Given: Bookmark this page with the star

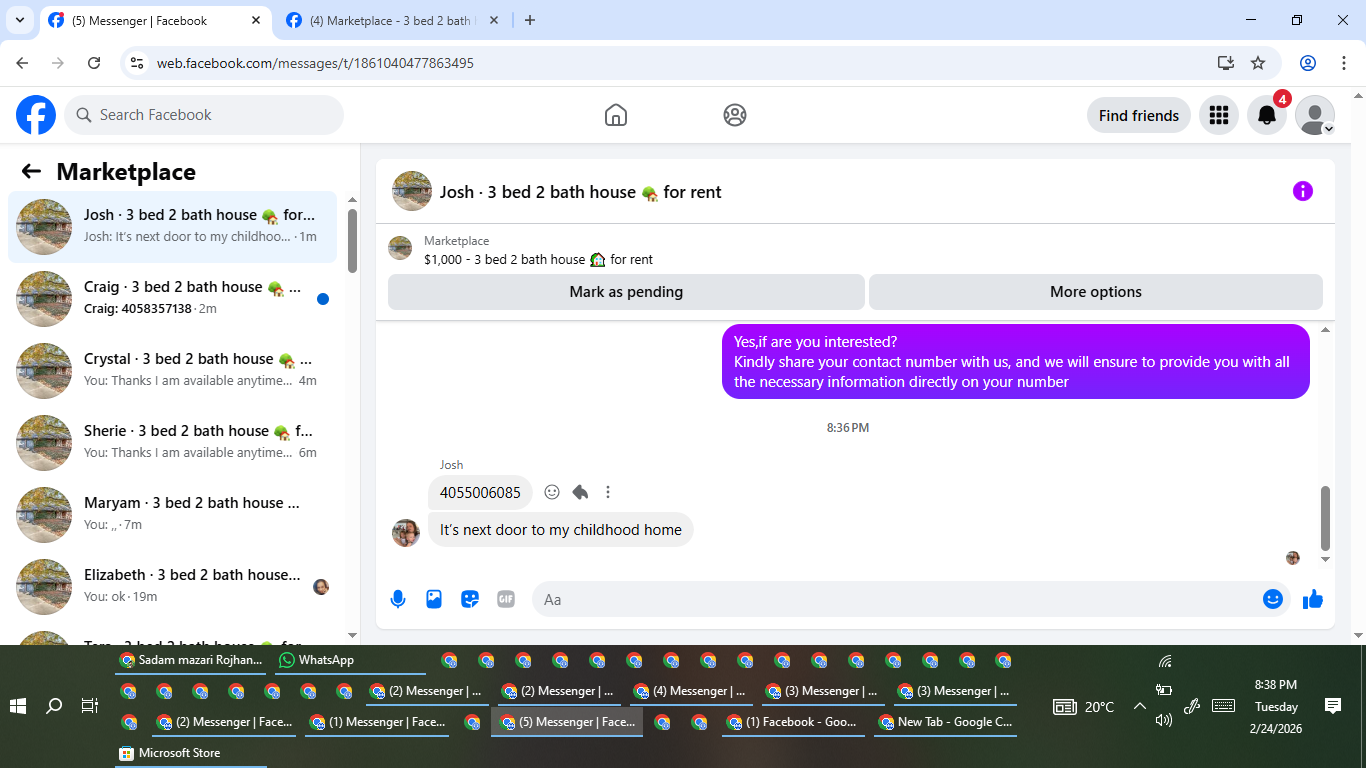Looking at the screenshot, I should click(x=1258, y=63).
